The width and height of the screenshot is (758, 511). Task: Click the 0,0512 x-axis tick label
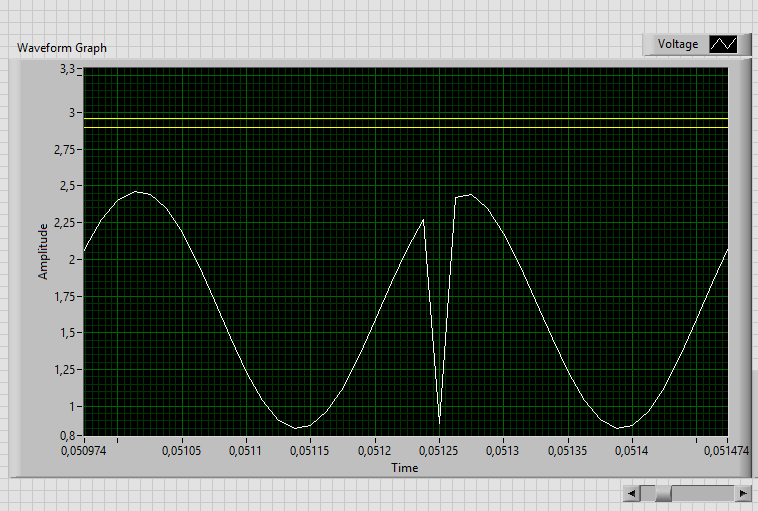coord(374,451)
